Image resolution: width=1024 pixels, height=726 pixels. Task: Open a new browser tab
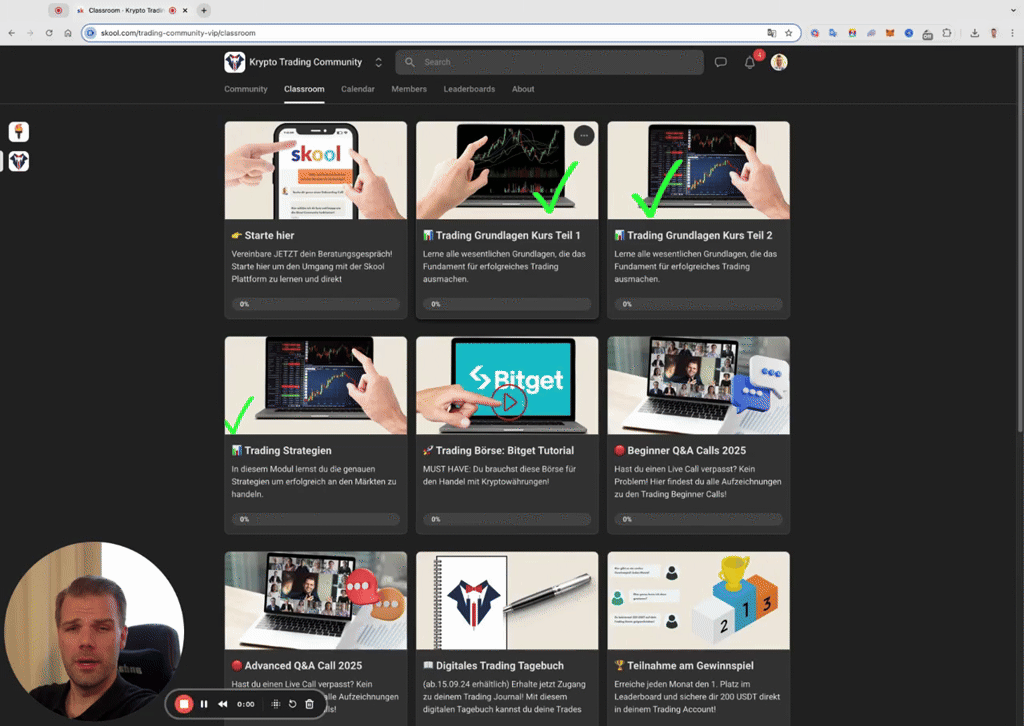coord(204,10)
